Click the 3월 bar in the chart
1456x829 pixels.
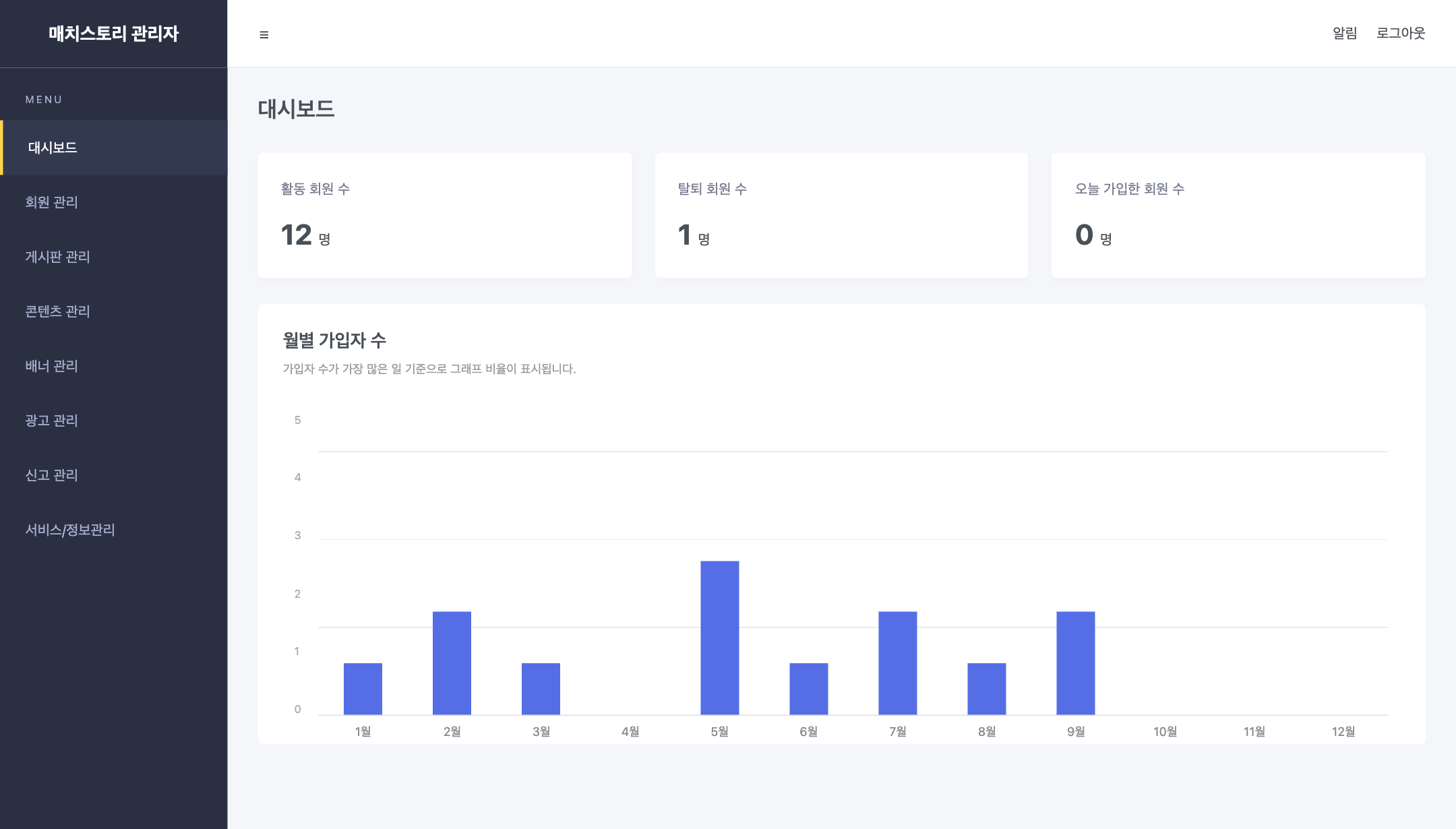(541, 689)
